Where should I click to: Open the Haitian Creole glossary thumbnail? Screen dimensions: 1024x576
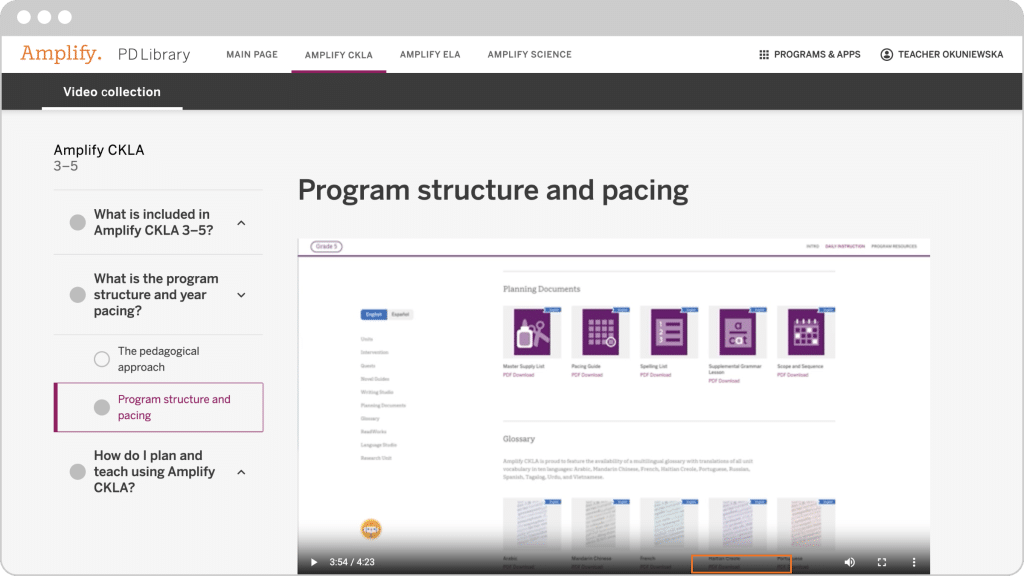(x=737, y=523)
